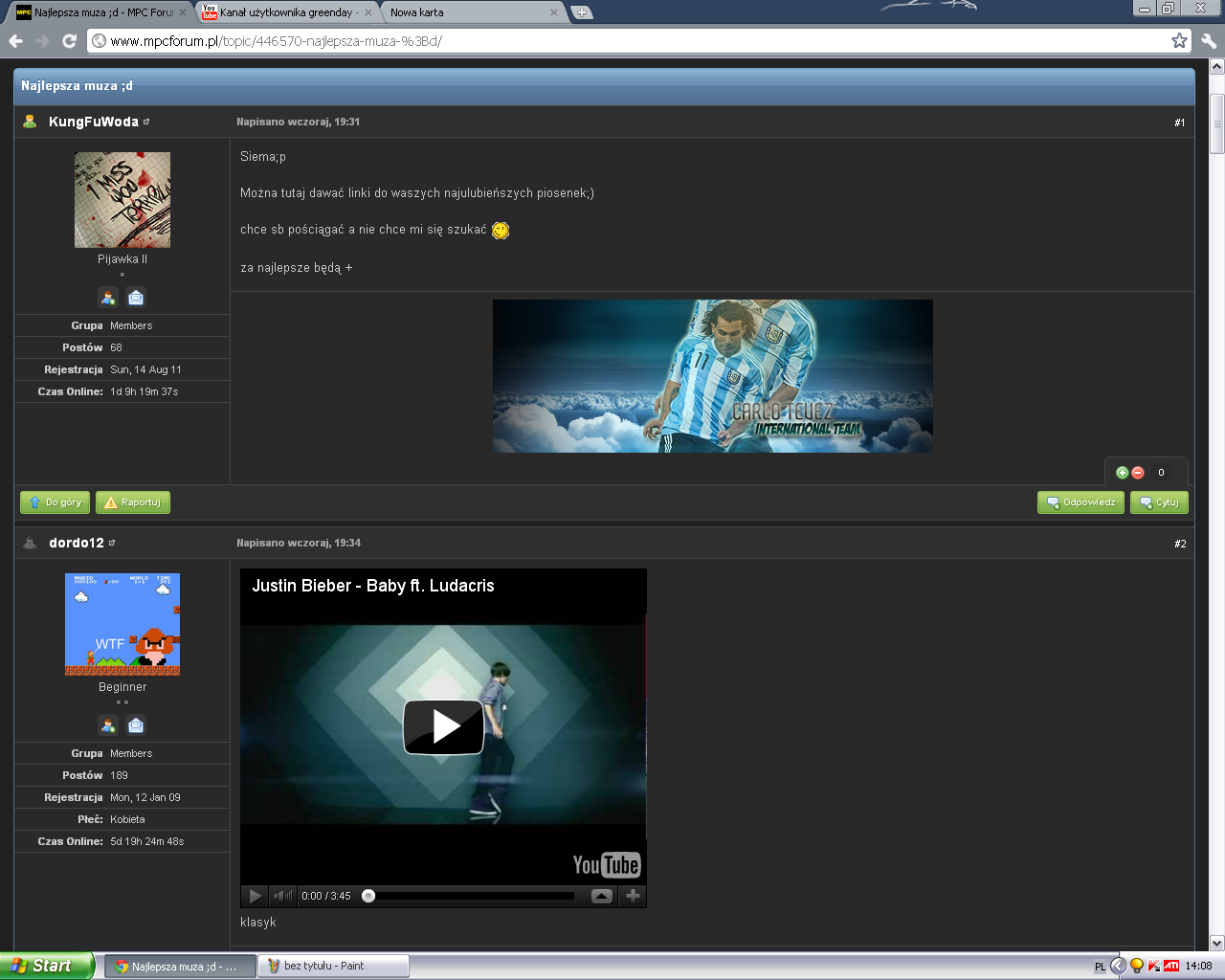Click the small icon after KungFuWoda's name

(146, 122)
